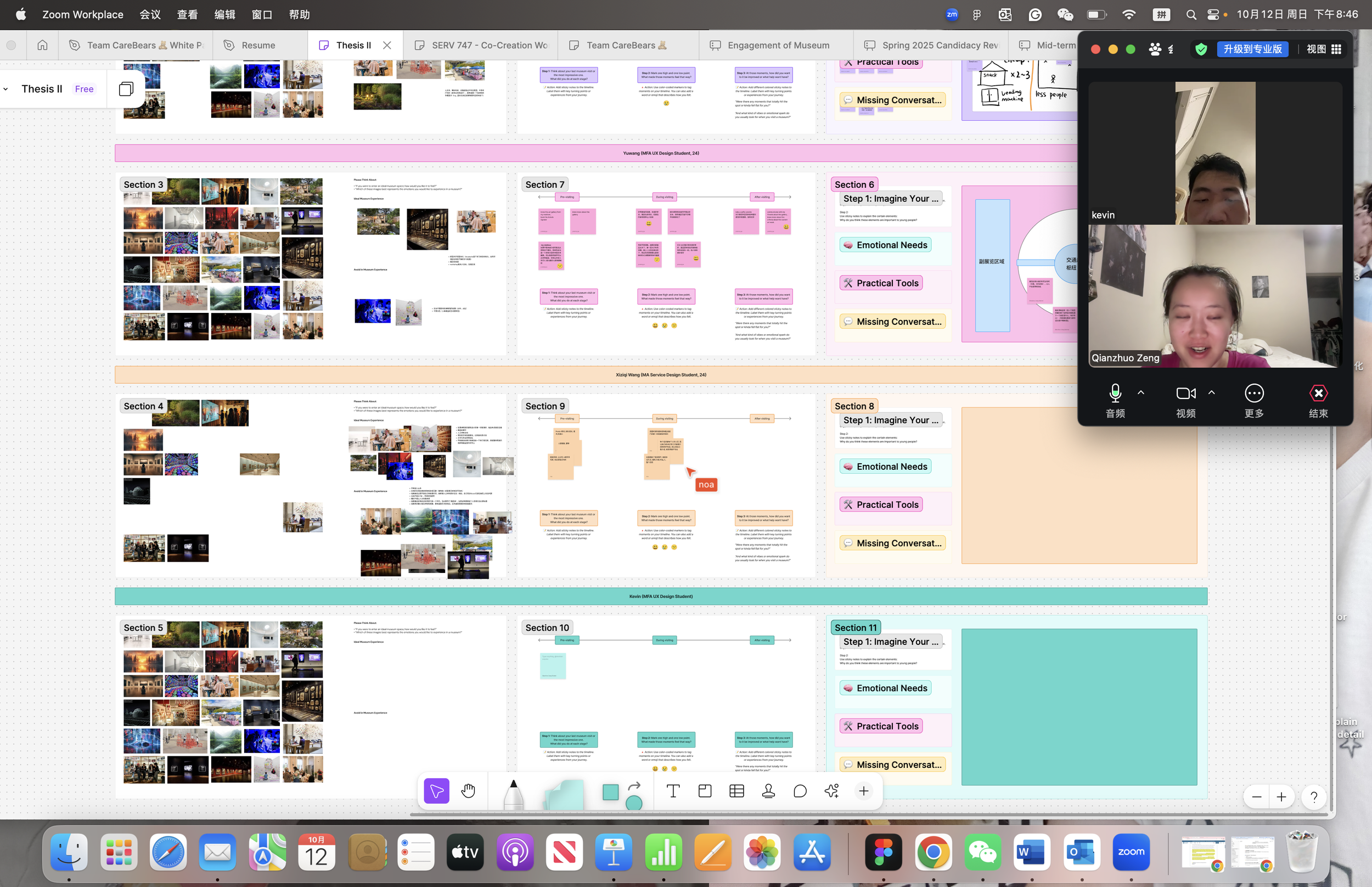Expand Zoom video options arrow
Image resolution: width=1372 pixels, height=887 pixels.
pyautogui.click(x=1211, y=393)
